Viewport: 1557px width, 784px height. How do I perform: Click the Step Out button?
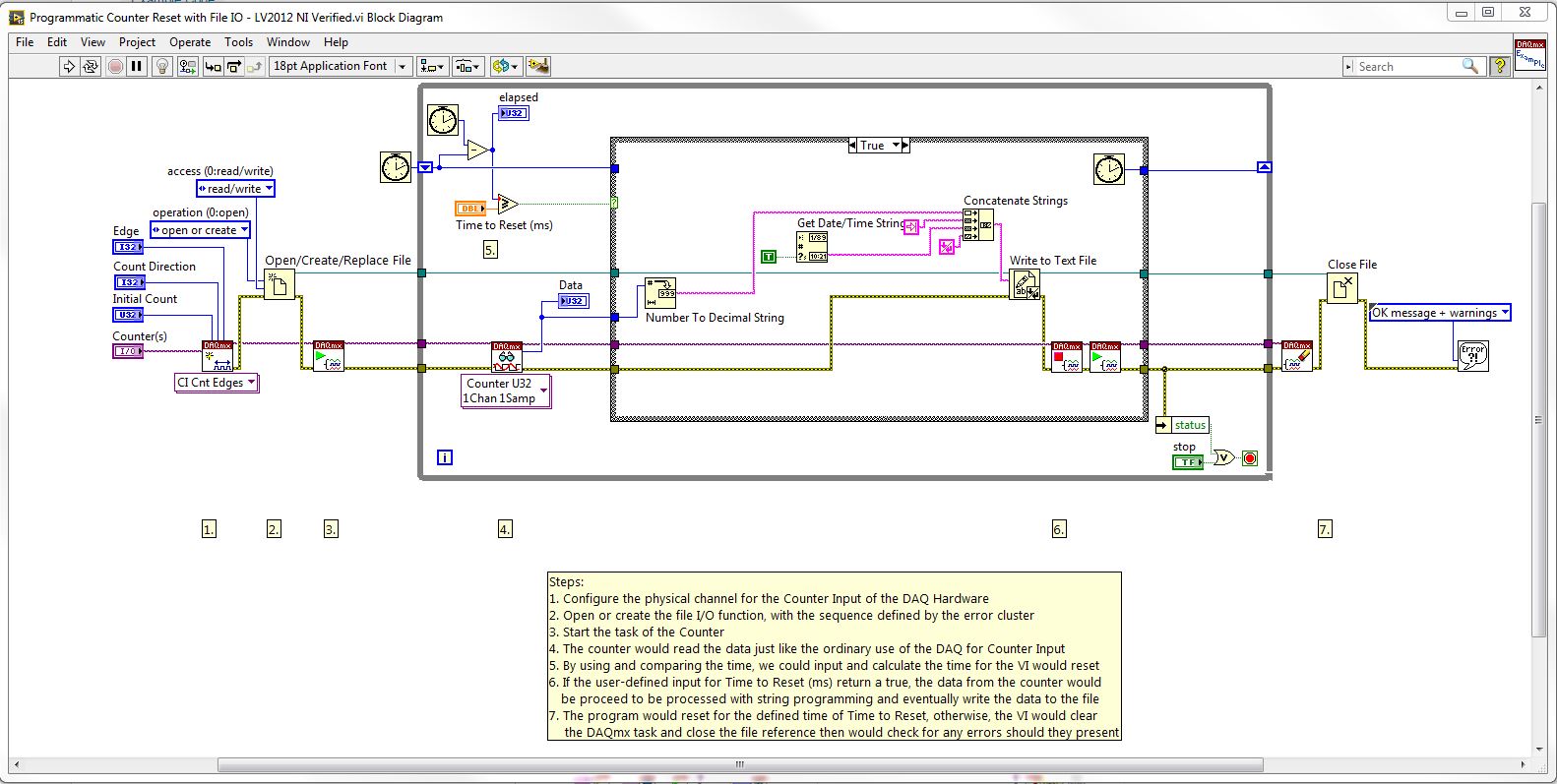coord(255,66)
